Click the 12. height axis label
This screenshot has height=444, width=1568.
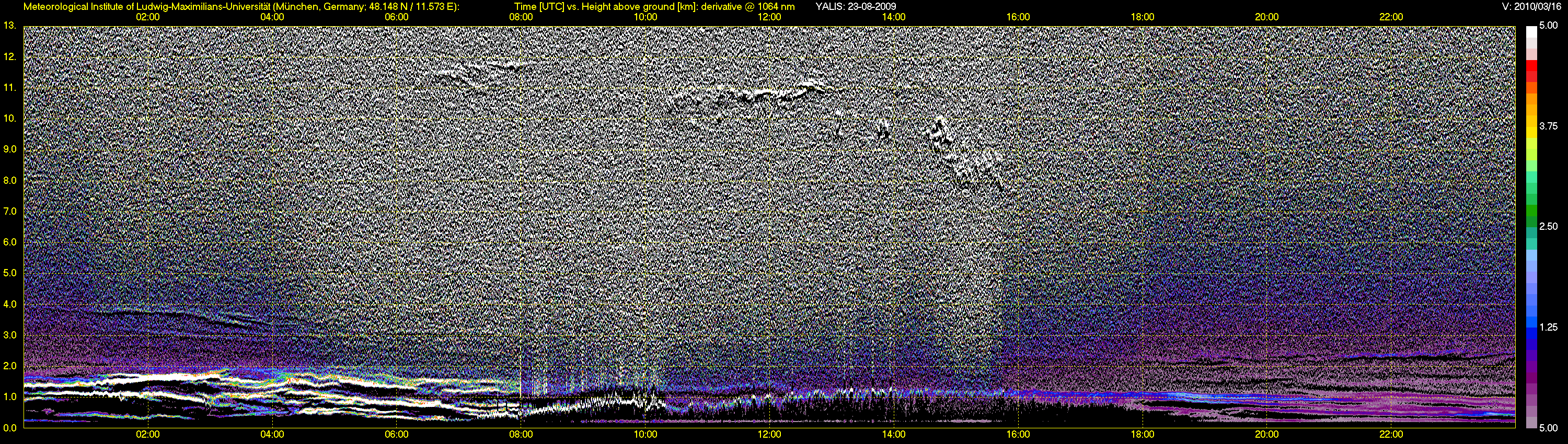[10, 56]
